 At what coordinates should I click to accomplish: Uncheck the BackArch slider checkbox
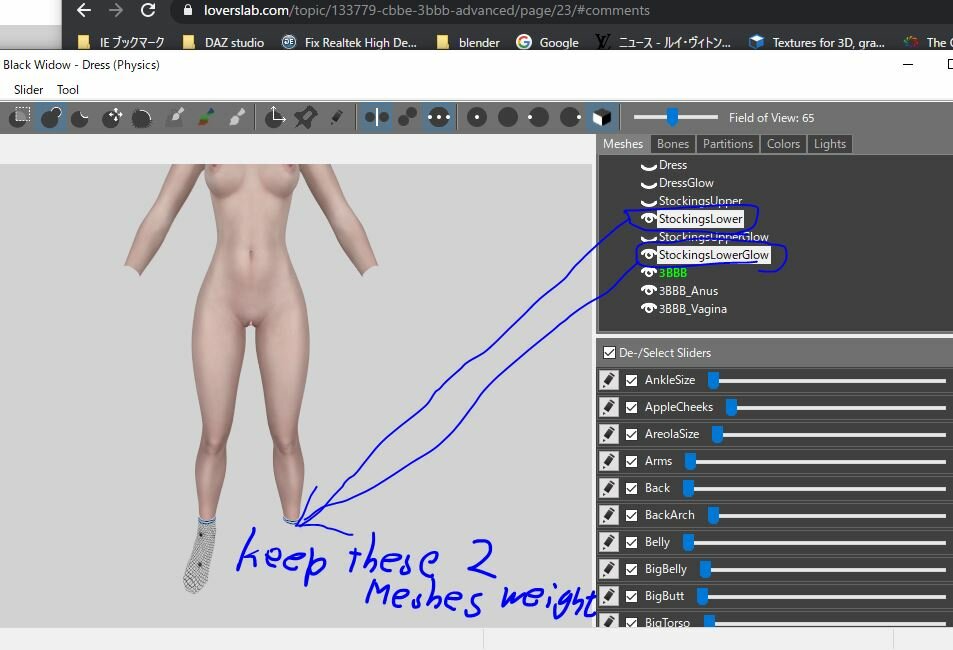(631, 515)
